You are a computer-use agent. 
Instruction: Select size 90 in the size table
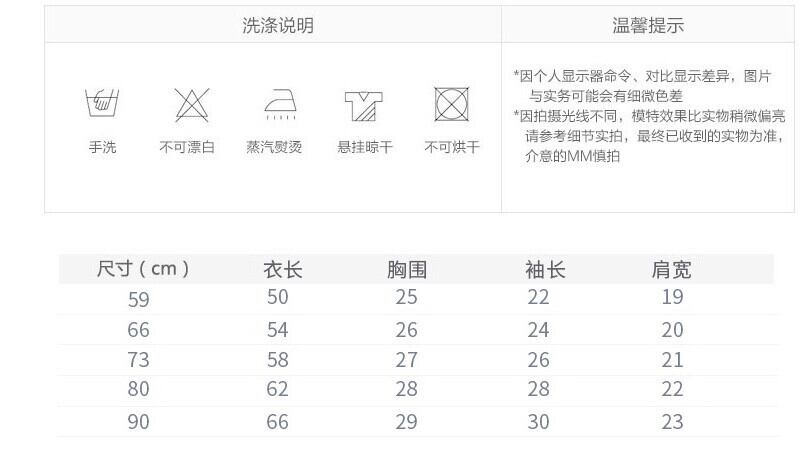pyautogui.click(x=138, y=422)
